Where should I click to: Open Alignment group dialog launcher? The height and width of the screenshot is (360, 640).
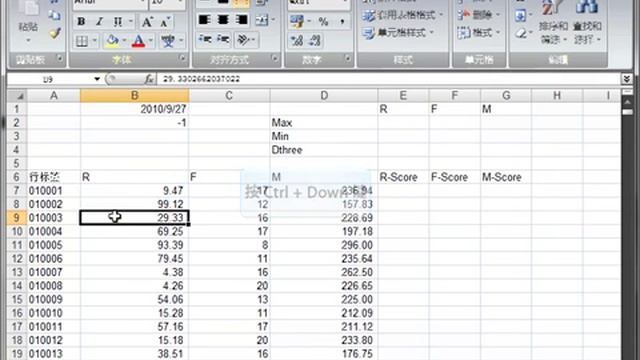click(x=275, y=58)
